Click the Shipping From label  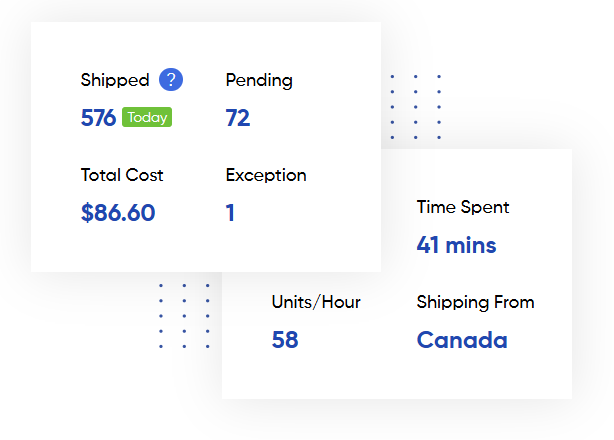click(x=475, y=302)
